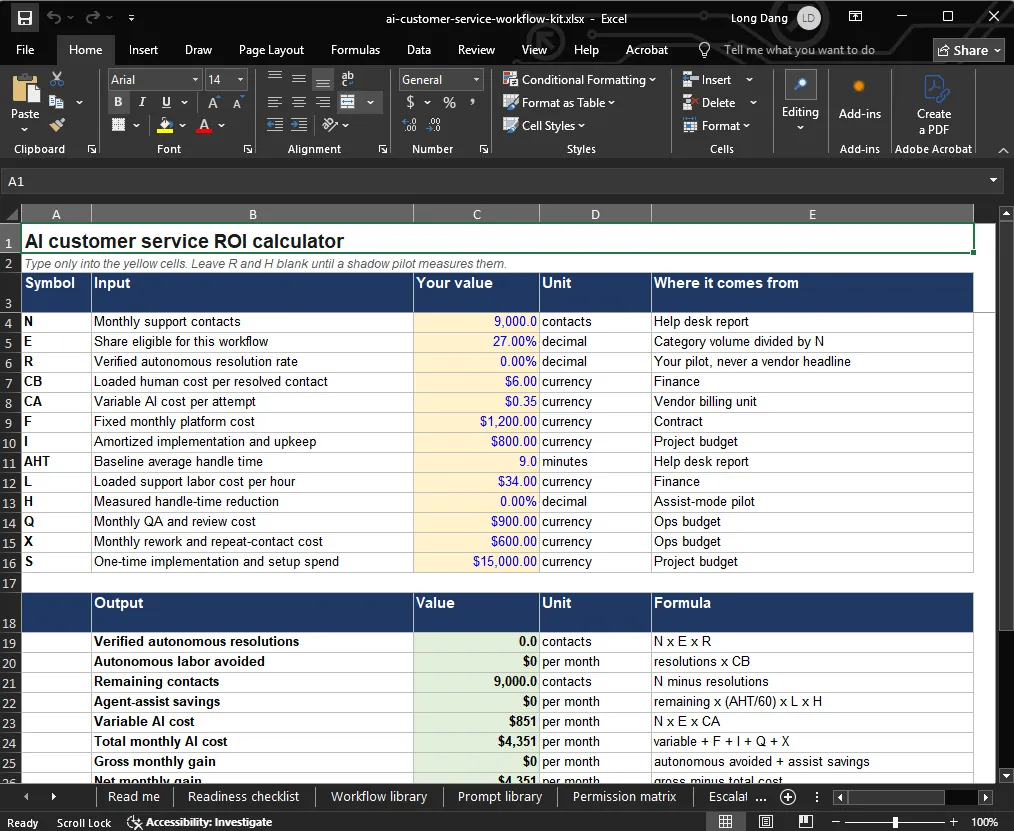Expand Conditional Formatting menu
Viewport: 1014px width, 831px height.
579,80
